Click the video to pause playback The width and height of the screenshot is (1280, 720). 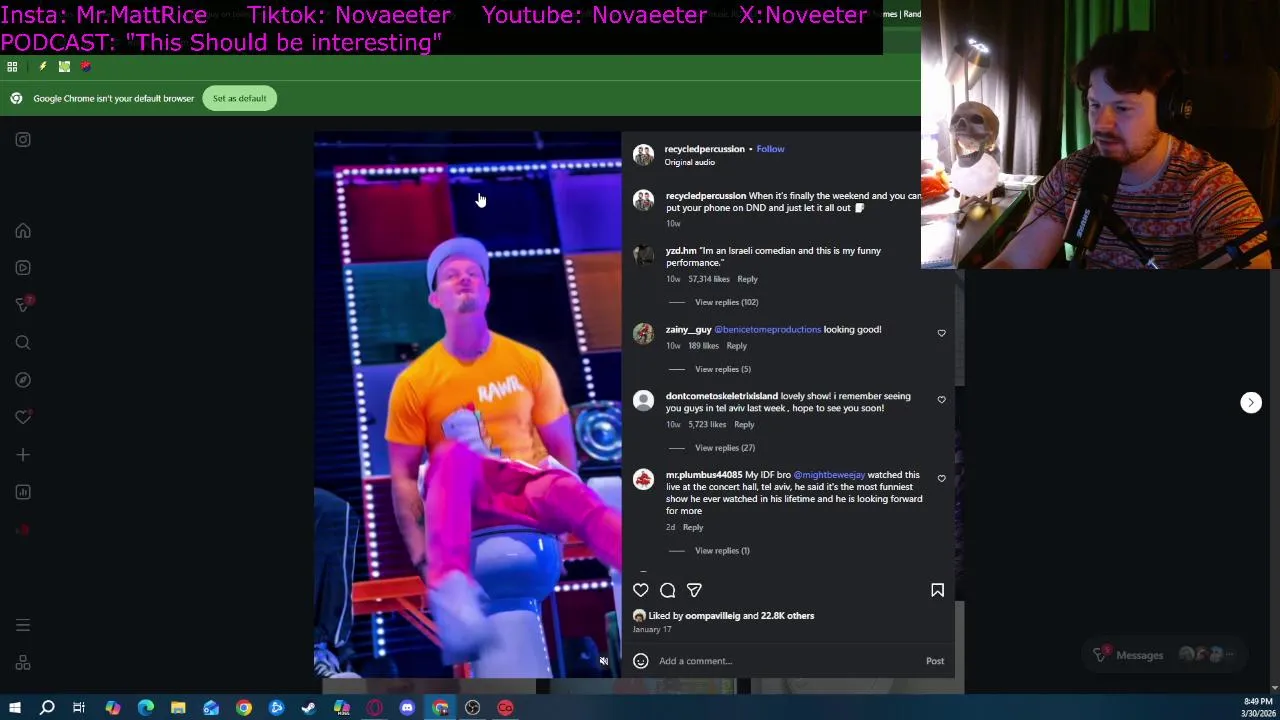[467, 405]
